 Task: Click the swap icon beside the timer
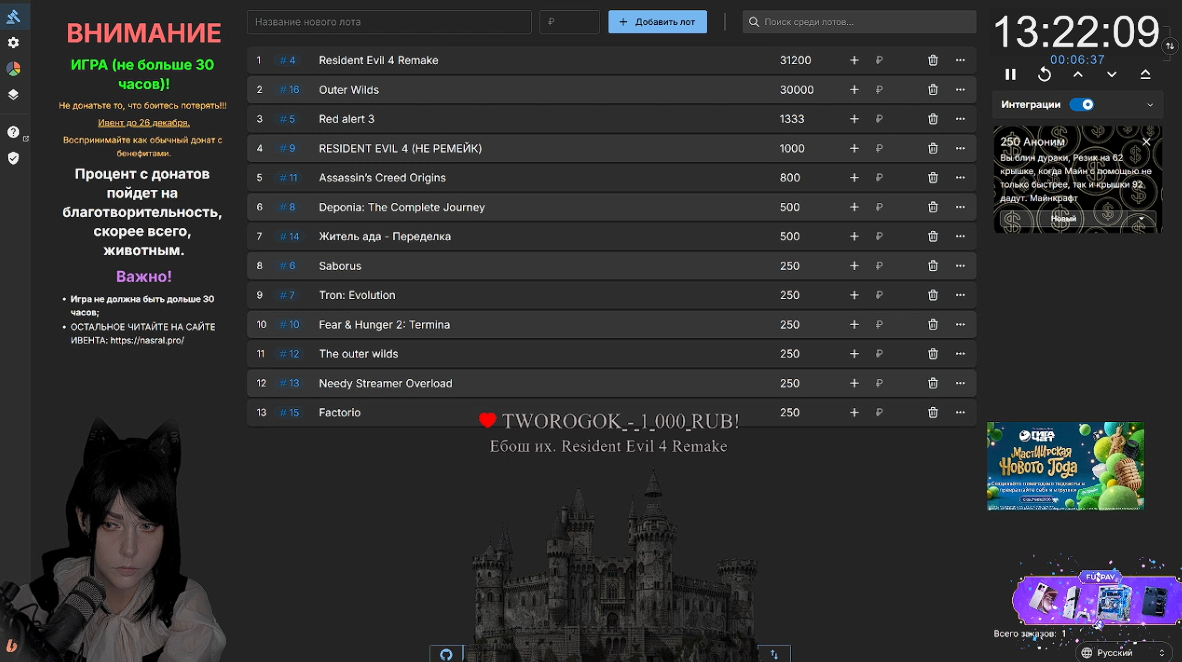click(x=1169, y=46)
